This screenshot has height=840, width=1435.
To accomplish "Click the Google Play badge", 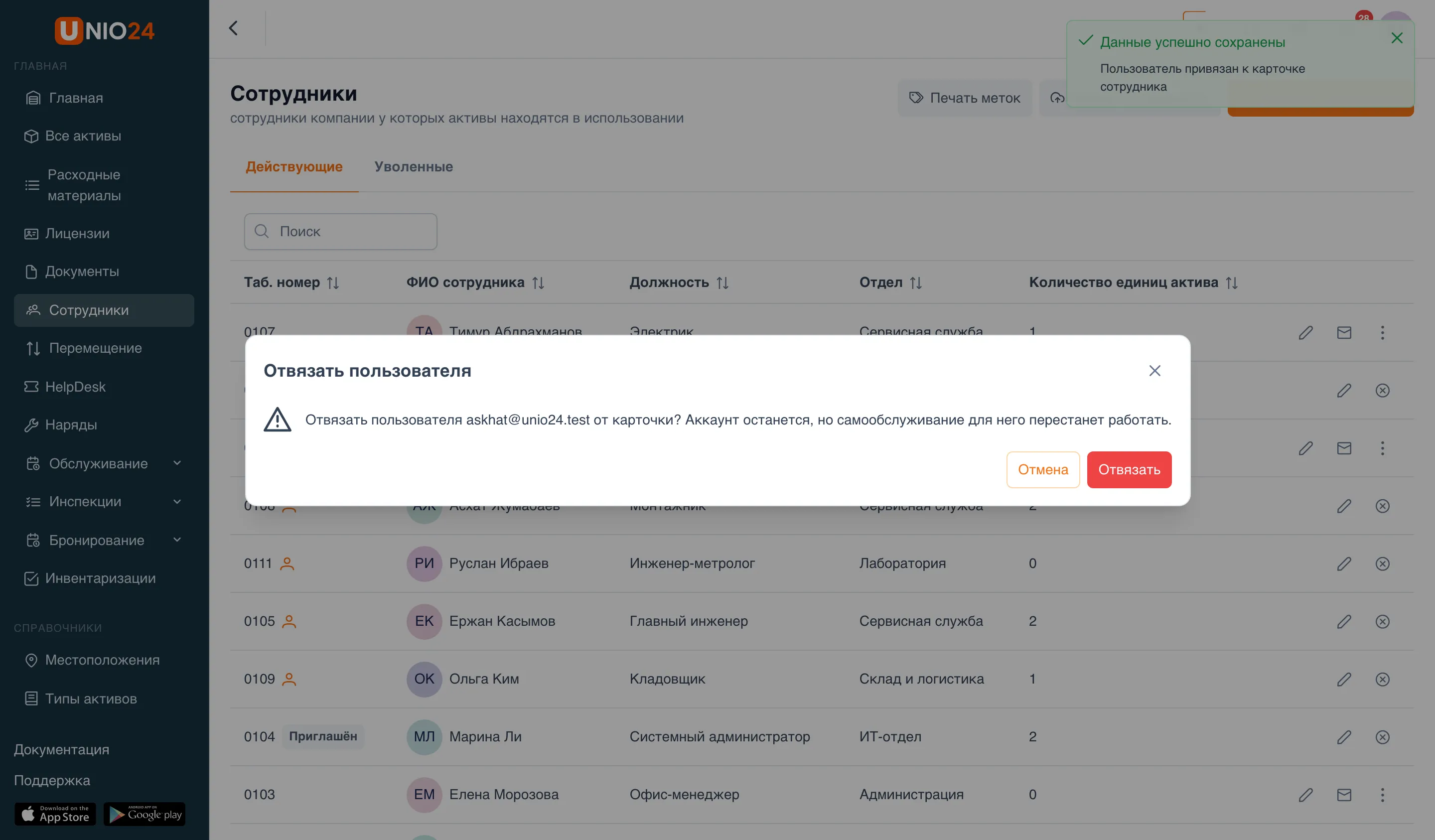I will click(144, 815).
